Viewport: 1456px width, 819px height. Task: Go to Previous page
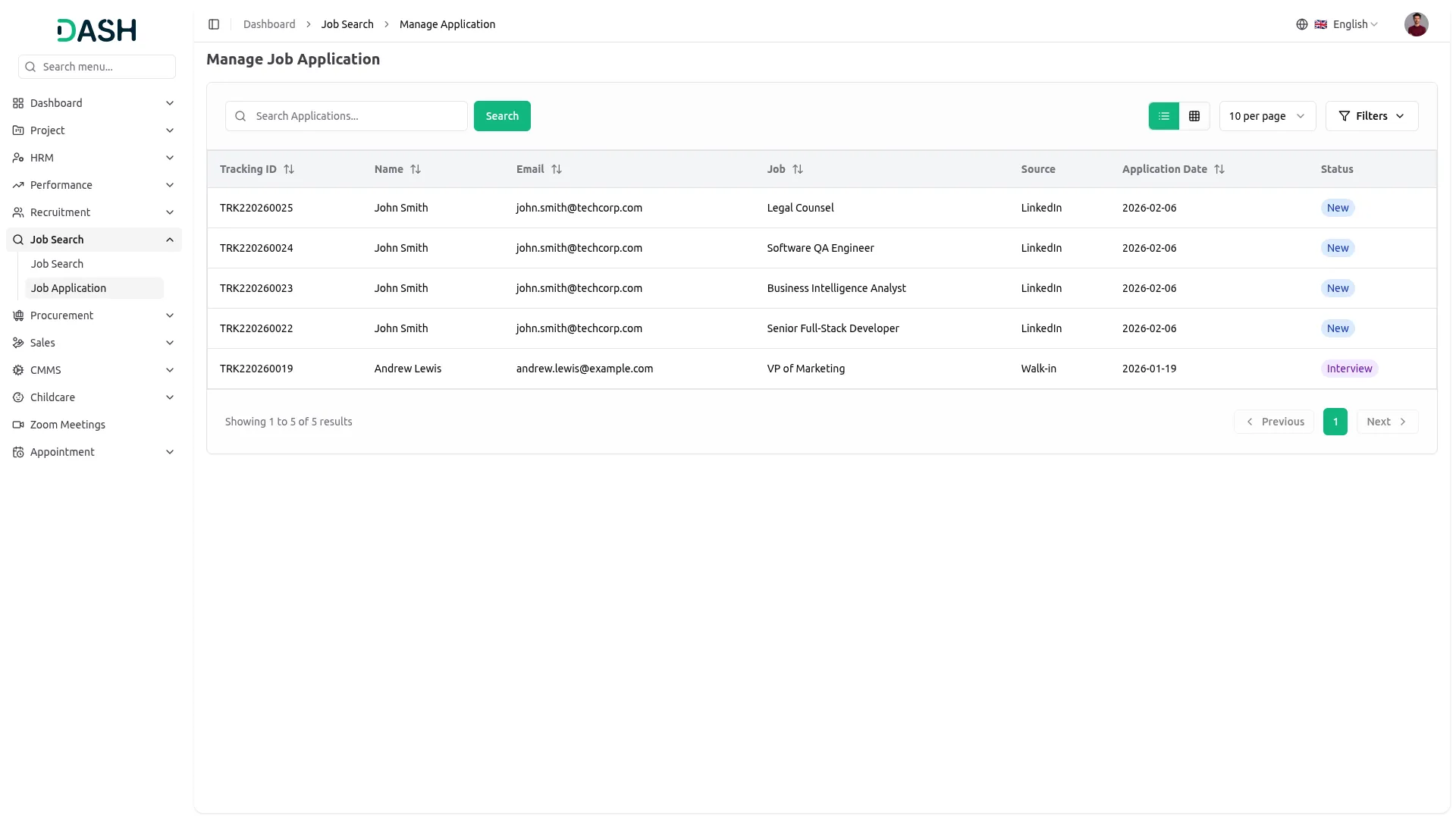[x=1274, y=422]
